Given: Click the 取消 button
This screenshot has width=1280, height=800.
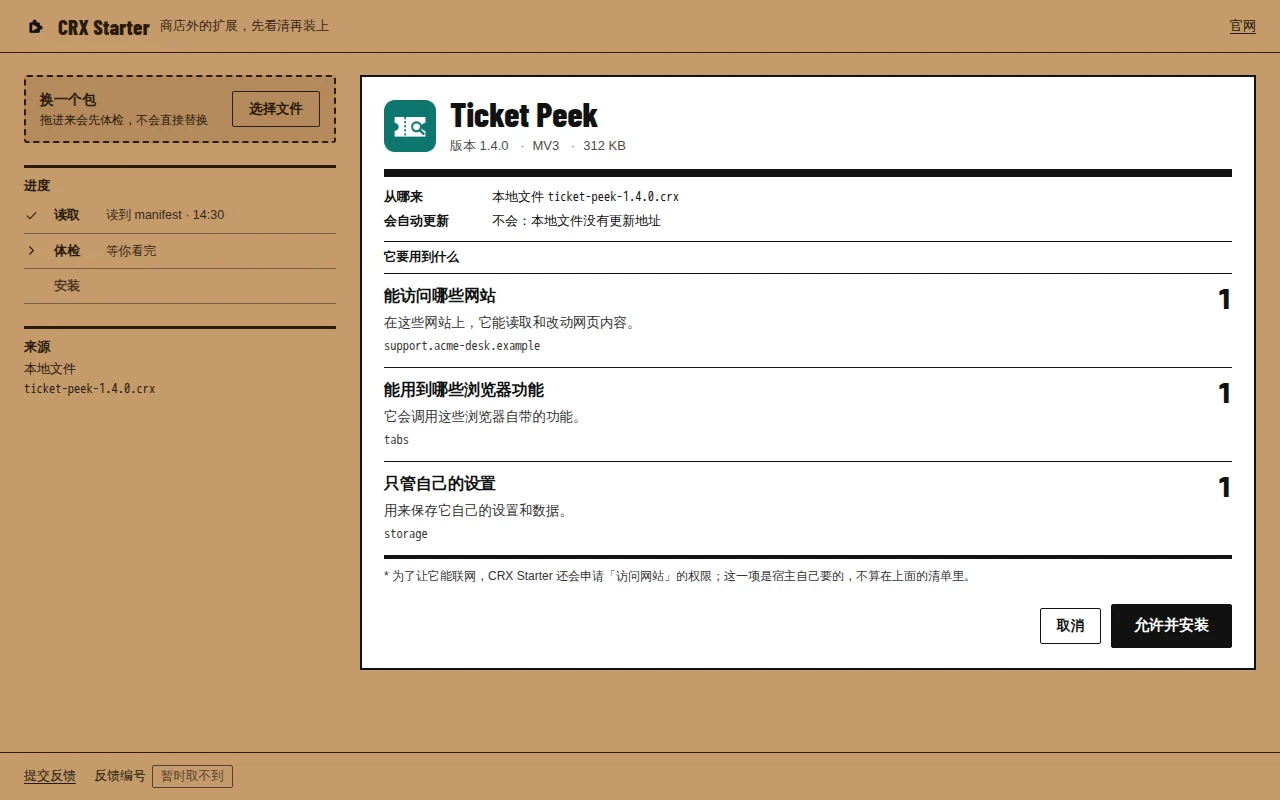Looking at the screenshot, I should (1070, 626).
